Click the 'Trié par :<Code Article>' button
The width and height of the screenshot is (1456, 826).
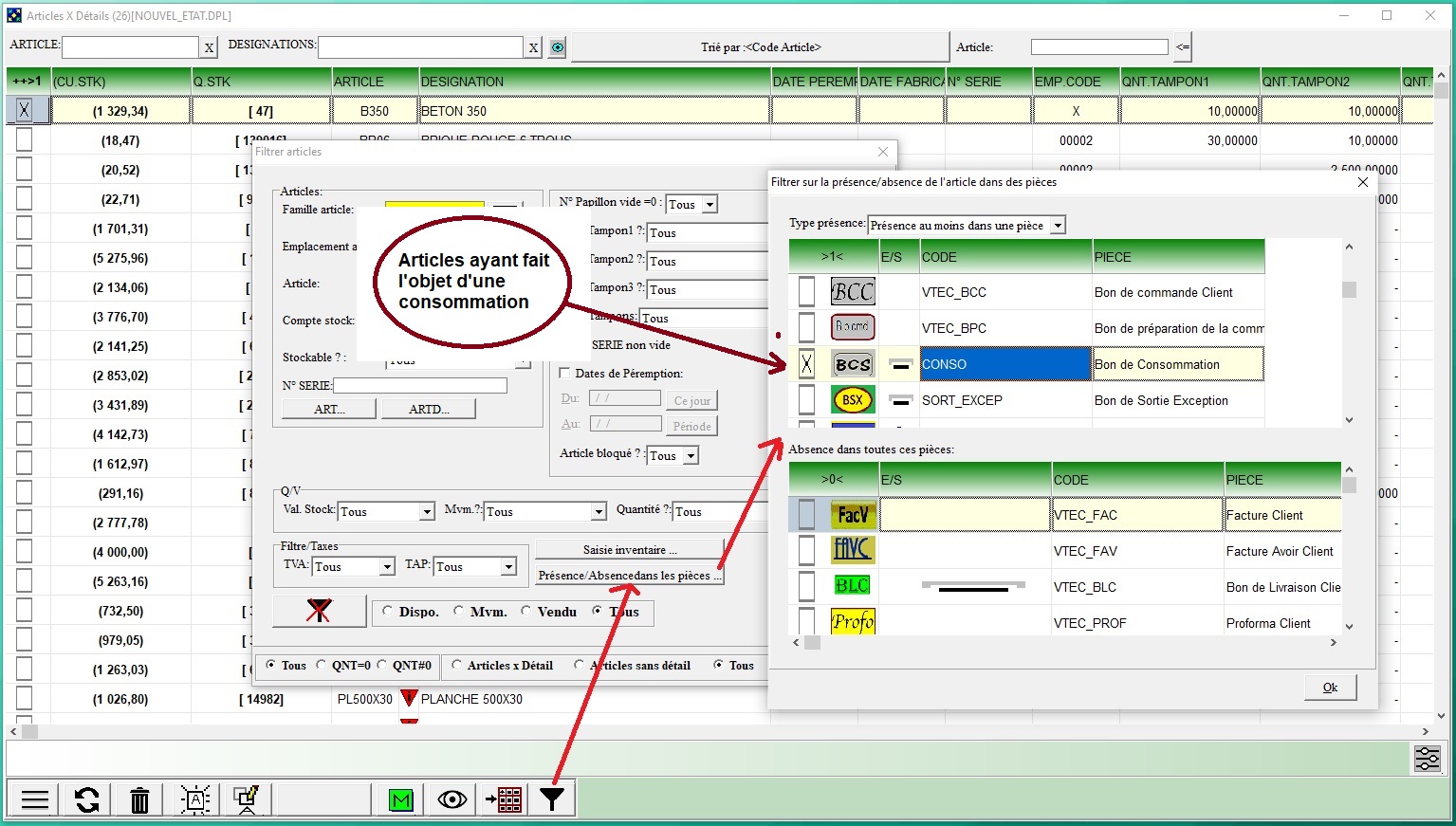coord(761,47)
